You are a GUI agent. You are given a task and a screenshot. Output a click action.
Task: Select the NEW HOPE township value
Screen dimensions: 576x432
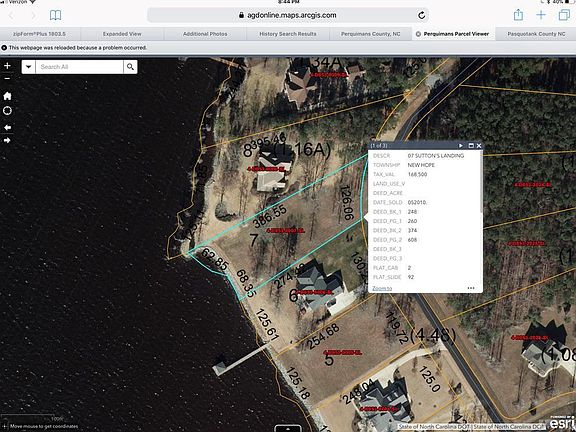[x=421, y=165]
